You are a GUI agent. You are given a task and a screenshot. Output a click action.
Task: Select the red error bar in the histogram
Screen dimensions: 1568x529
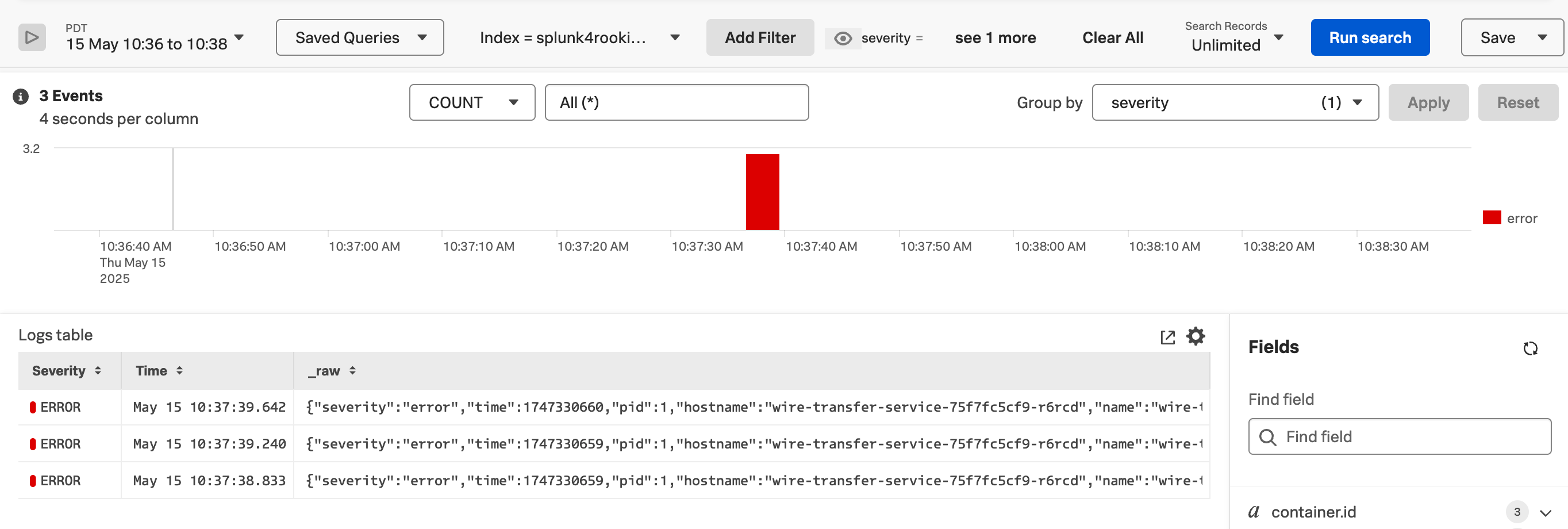[762, 191]
